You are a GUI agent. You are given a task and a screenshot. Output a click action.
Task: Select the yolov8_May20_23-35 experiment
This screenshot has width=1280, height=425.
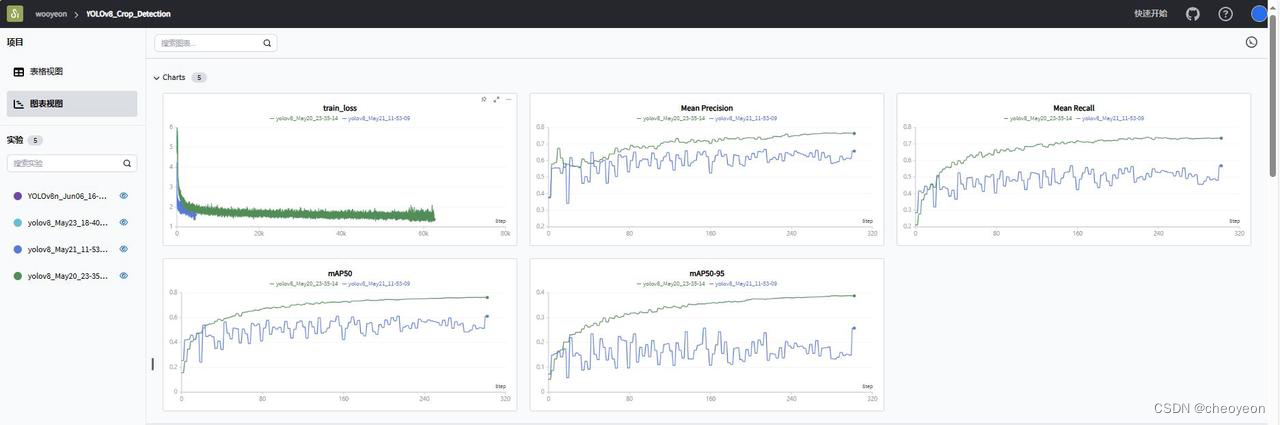pos(67,275)
